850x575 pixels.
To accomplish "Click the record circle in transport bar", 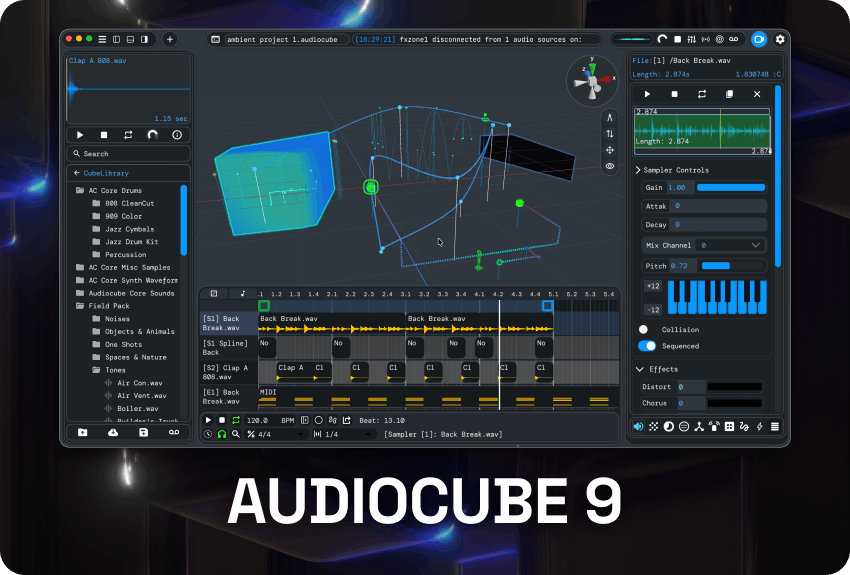I will (x=318, y=420).
